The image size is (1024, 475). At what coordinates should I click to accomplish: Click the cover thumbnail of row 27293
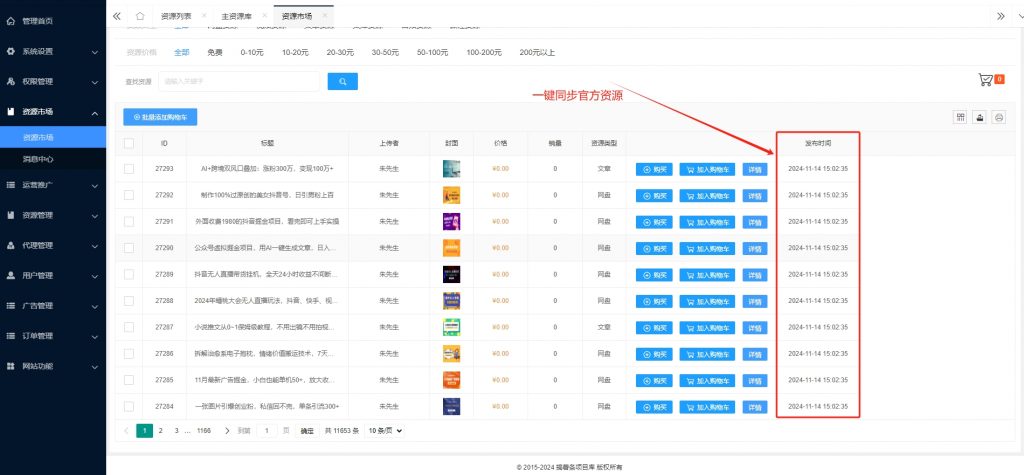(x=451, y=169)
